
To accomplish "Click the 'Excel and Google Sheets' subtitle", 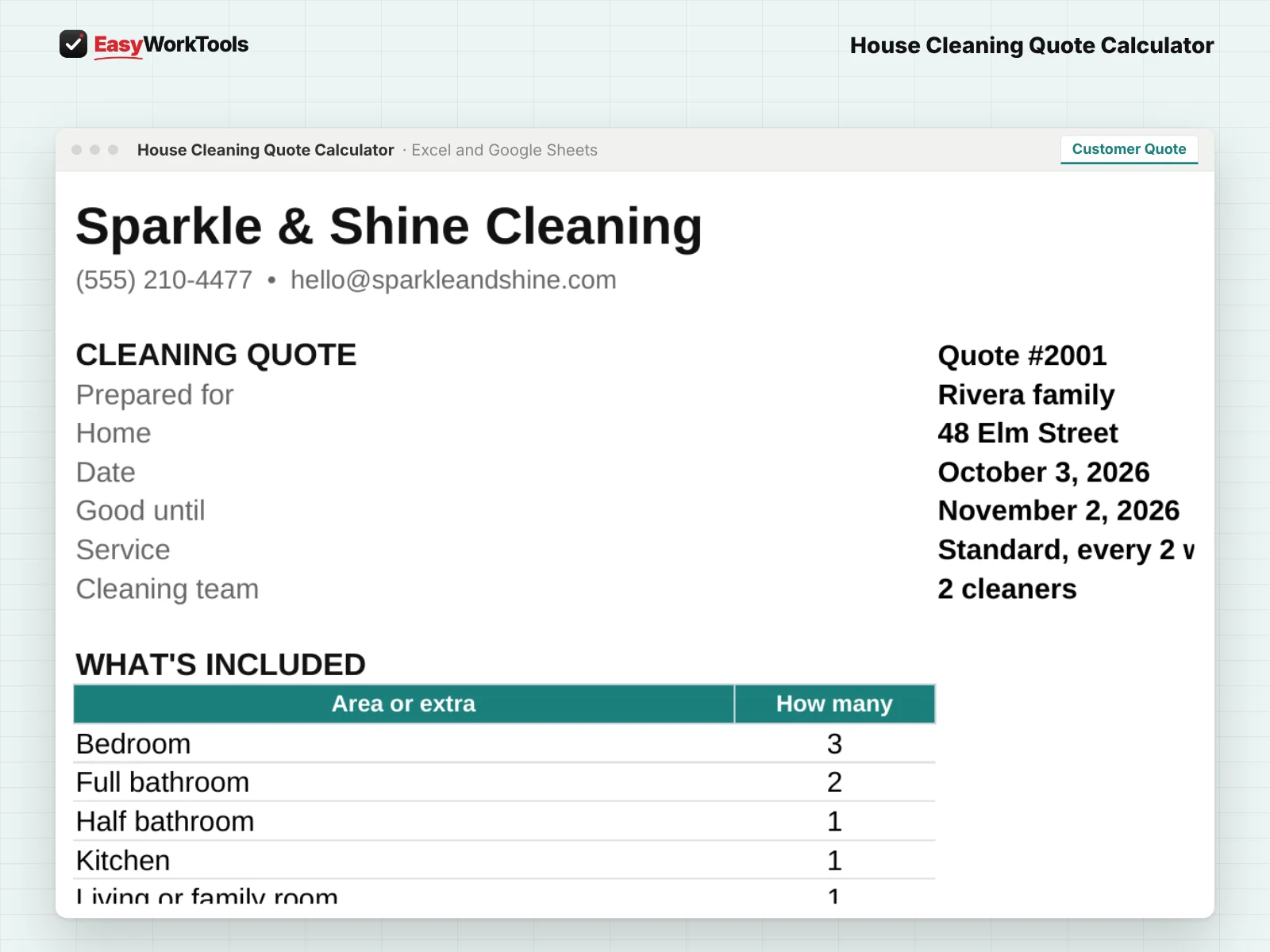I will point(504,150).
